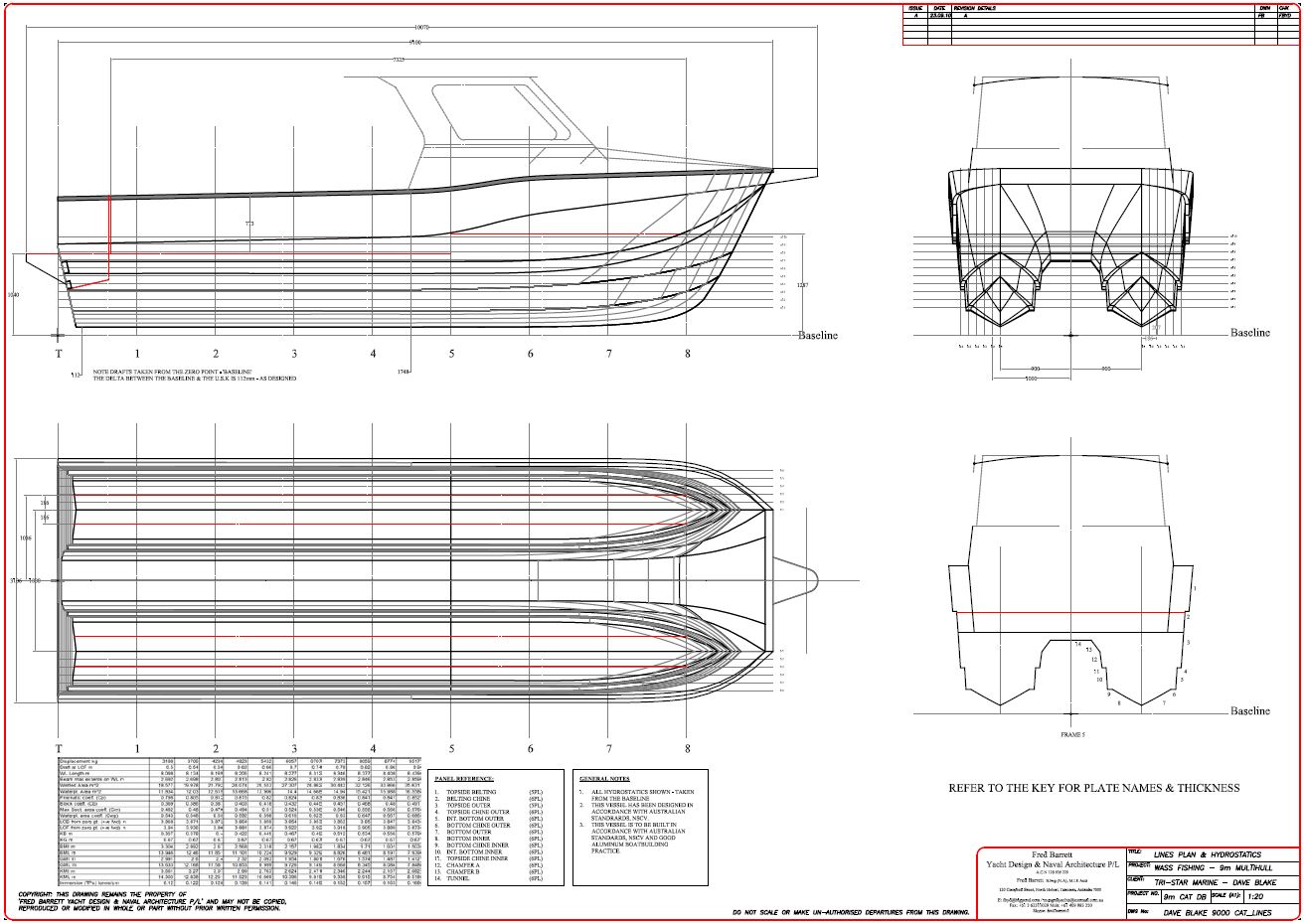
Task: Click the 'TOPSIDE BELTING' panel entry
Action: click(472, 792)
